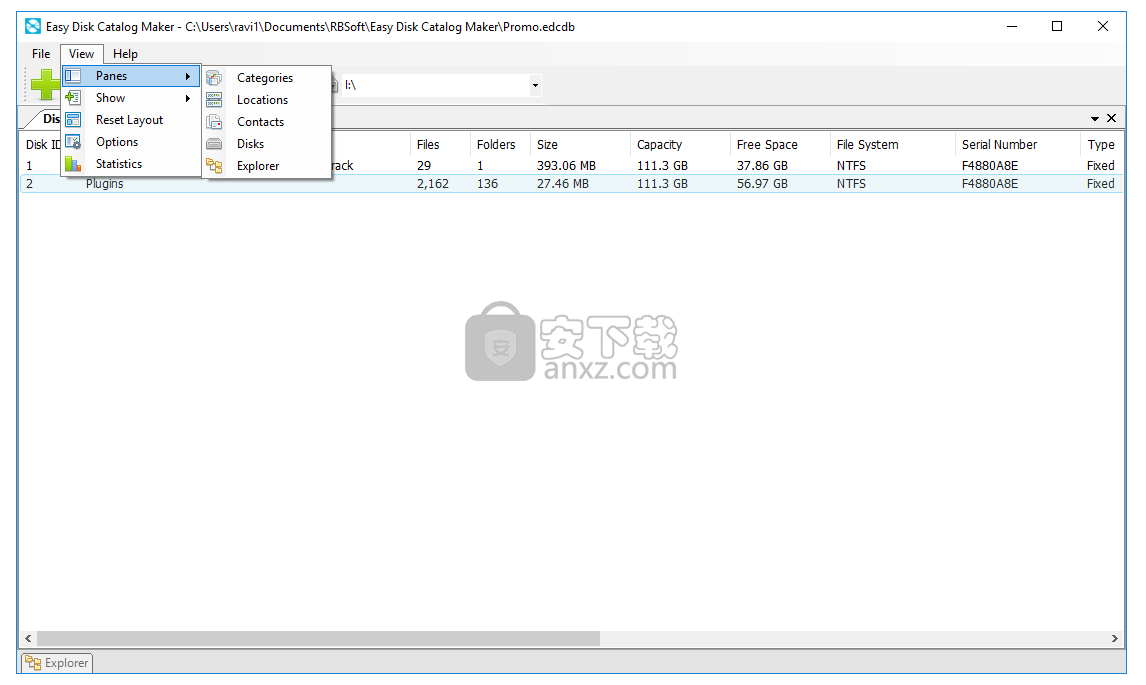Click the 27.46 MB size cell
This screenshot has width=1146, height=685.
point(563,184)
